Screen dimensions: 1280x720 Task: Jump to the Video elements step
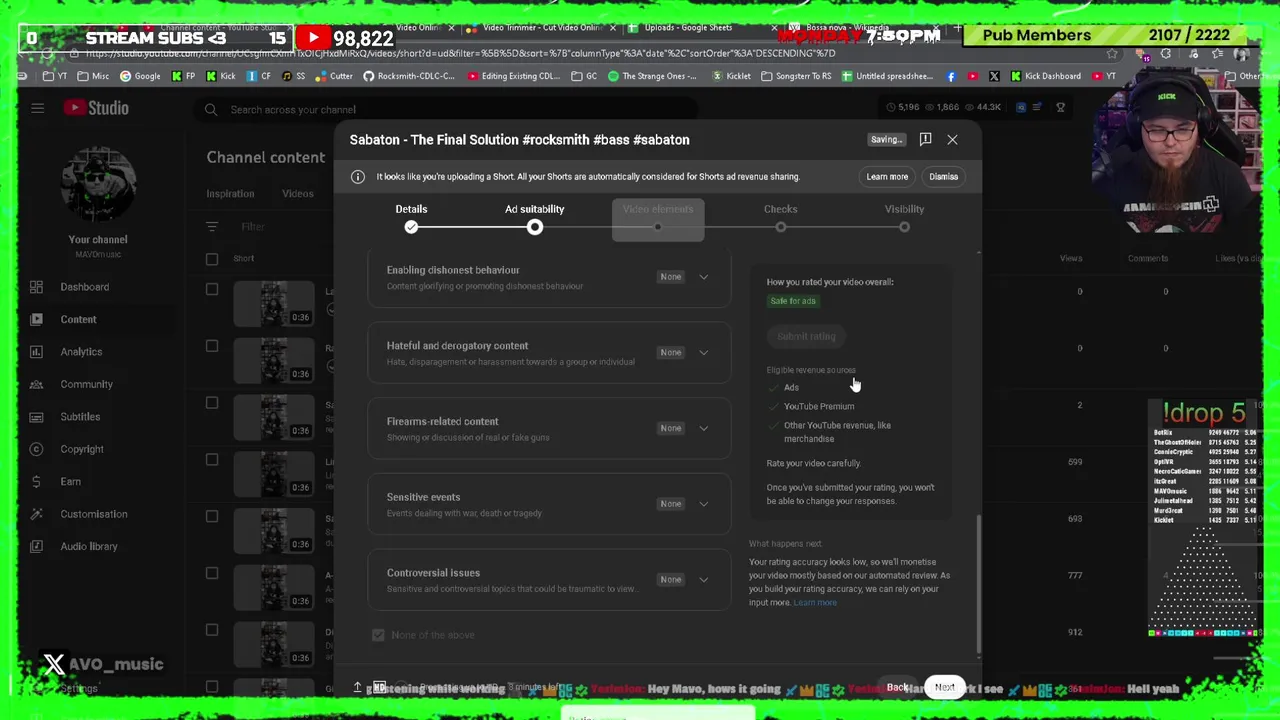pyautogui.click(x=658, y=218)
